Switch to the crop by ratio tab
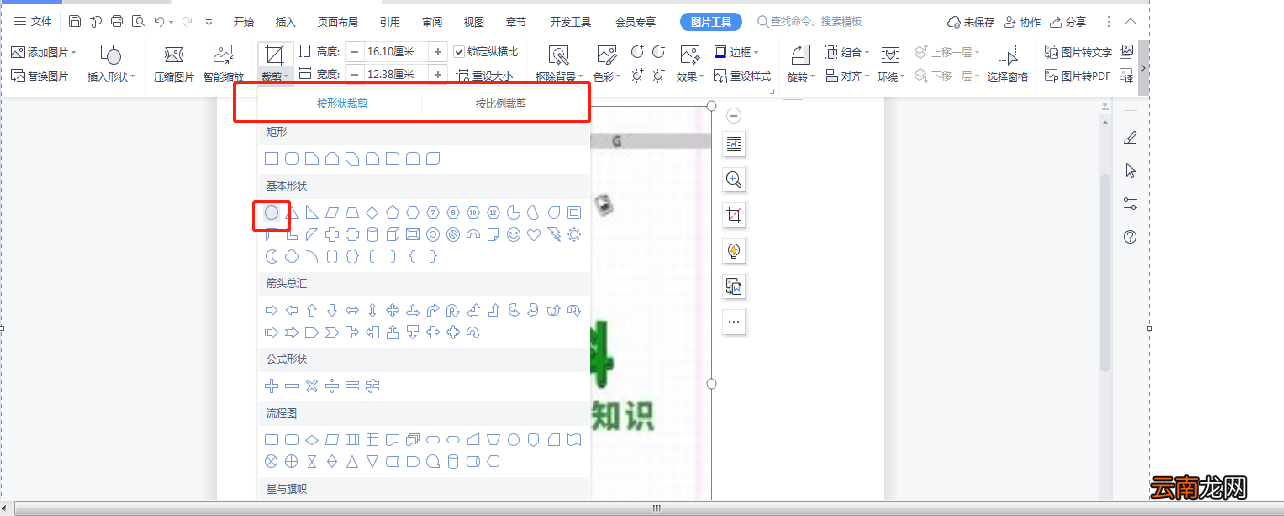The height and width of the screenshot is (516, 1284). [x=500, y=103]
